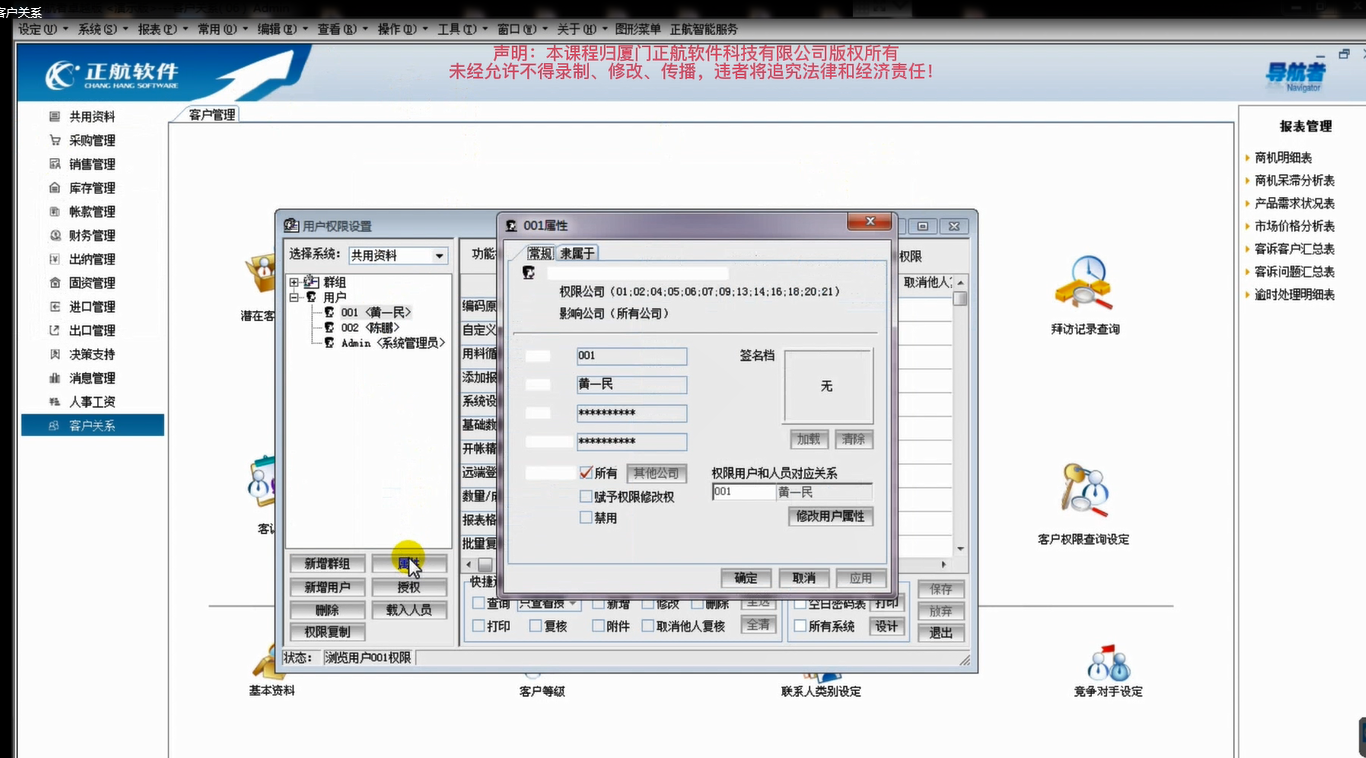This screenshot has height=758, width=1366.
Task: Click the 载入人员 button
Action: pyautogui.click(x=409, y=610)
